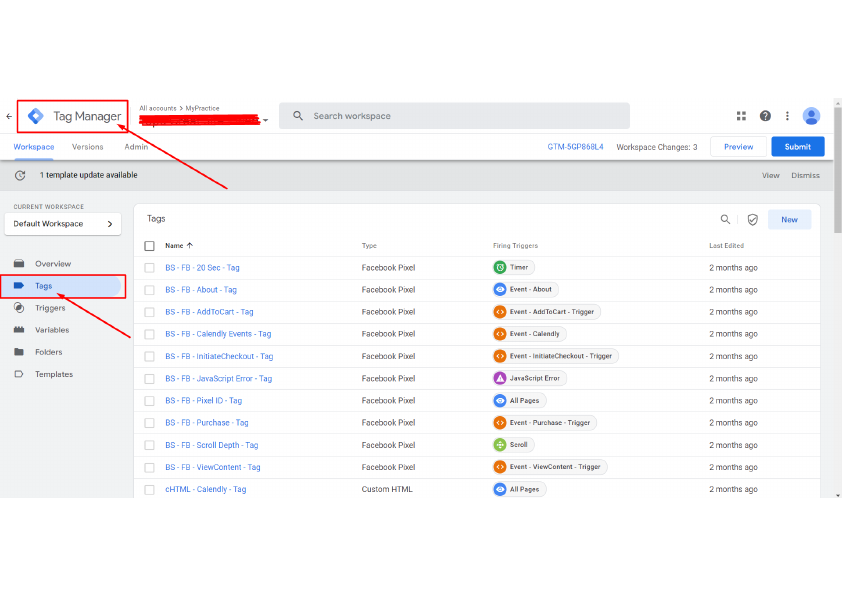
Task: Click the Timer trigger icon
Action: (x=500, y=267)
